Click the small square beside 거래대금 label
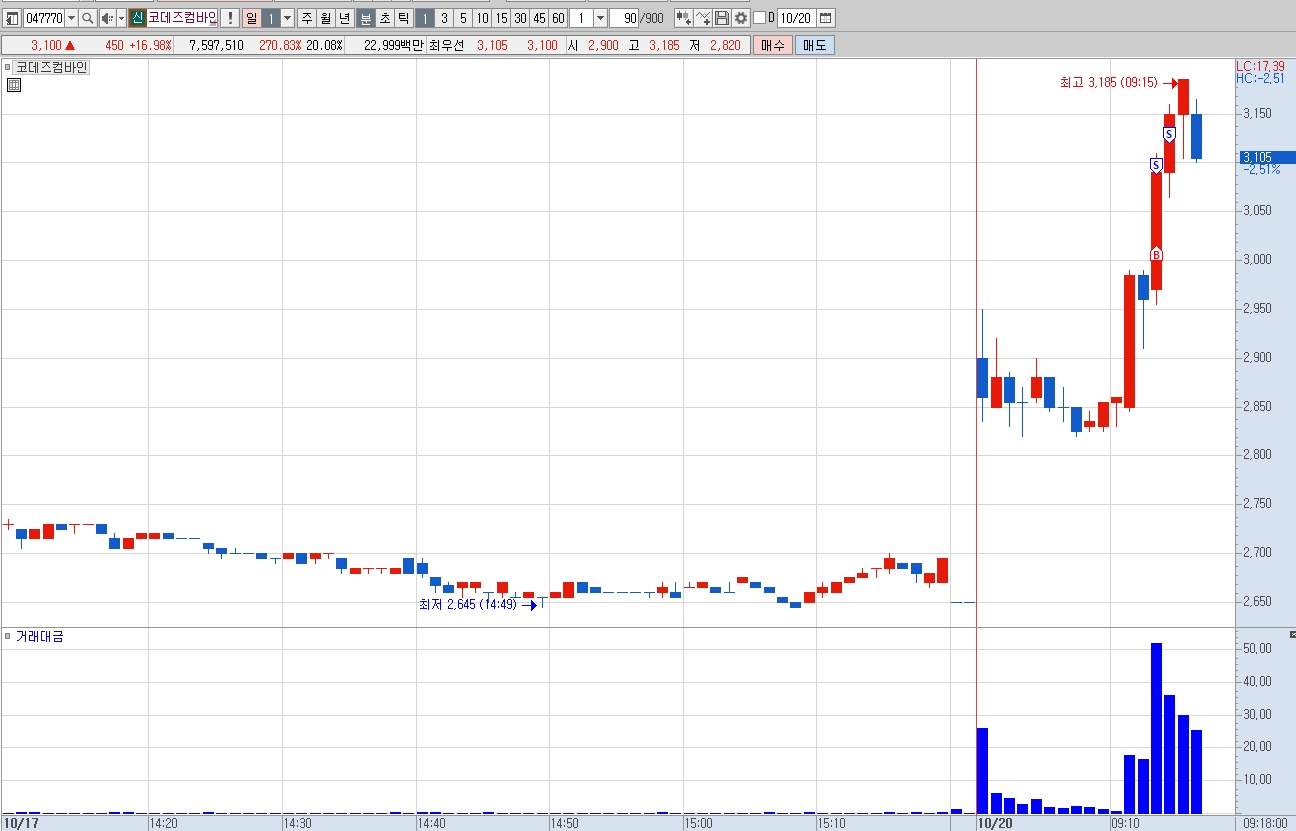The image size is (1296, 831). click(7, 636)
